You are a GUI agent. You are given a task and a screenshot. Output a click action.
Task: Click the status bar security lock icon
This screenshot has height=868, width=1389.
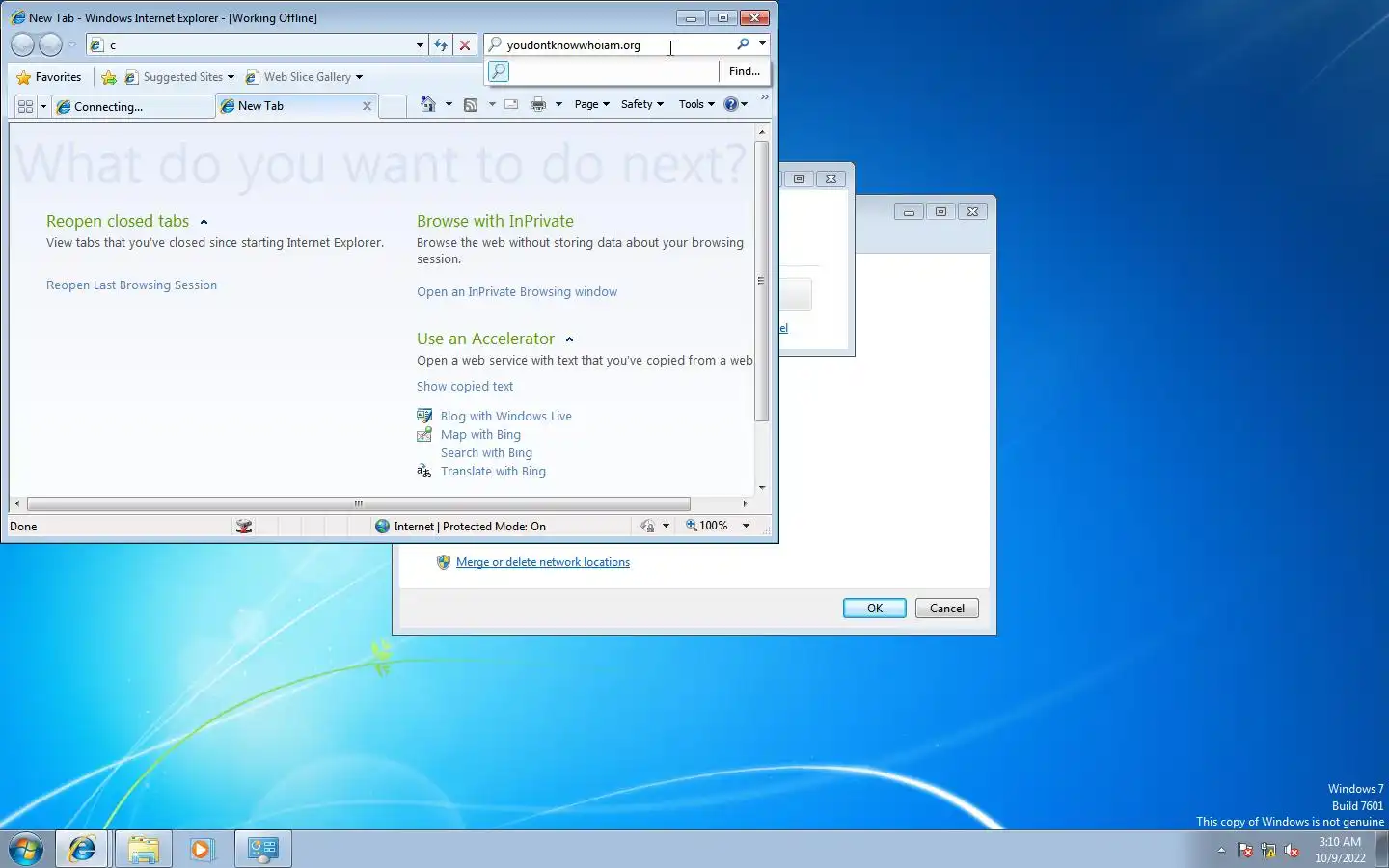648,527
